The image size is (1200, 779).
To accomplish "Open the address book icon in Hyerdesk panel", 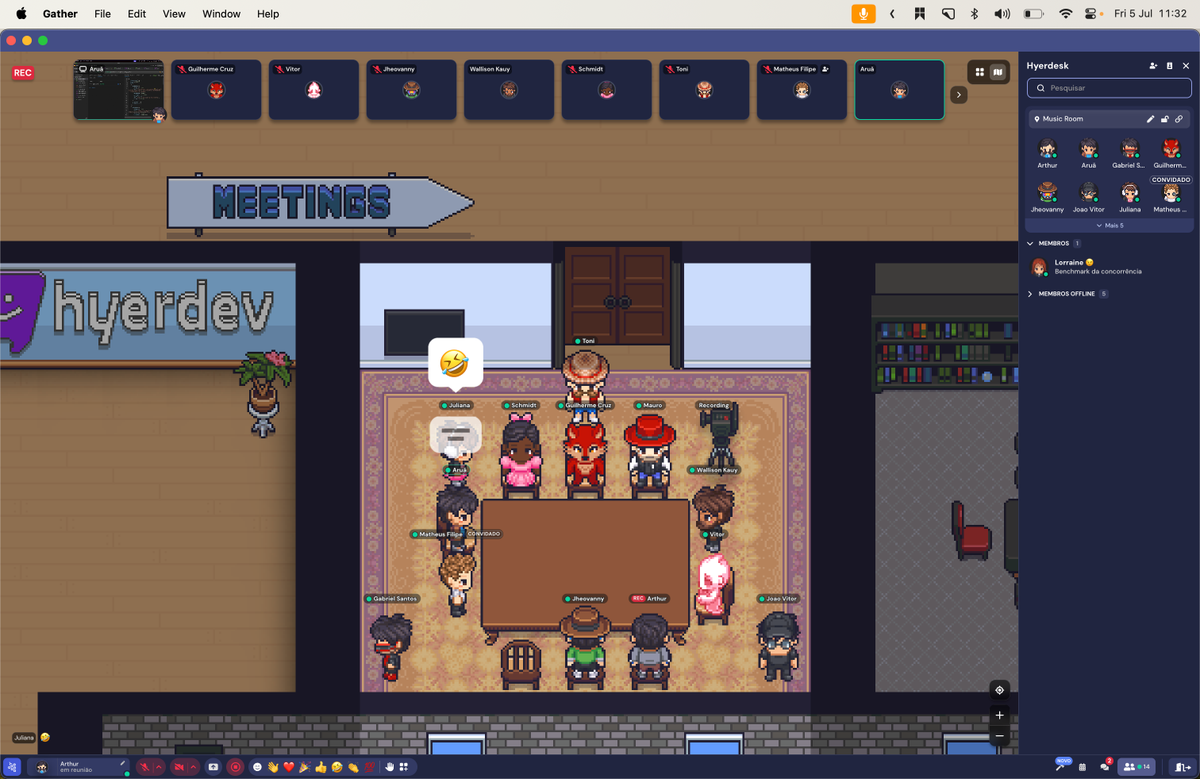I will click(1169, 66).
